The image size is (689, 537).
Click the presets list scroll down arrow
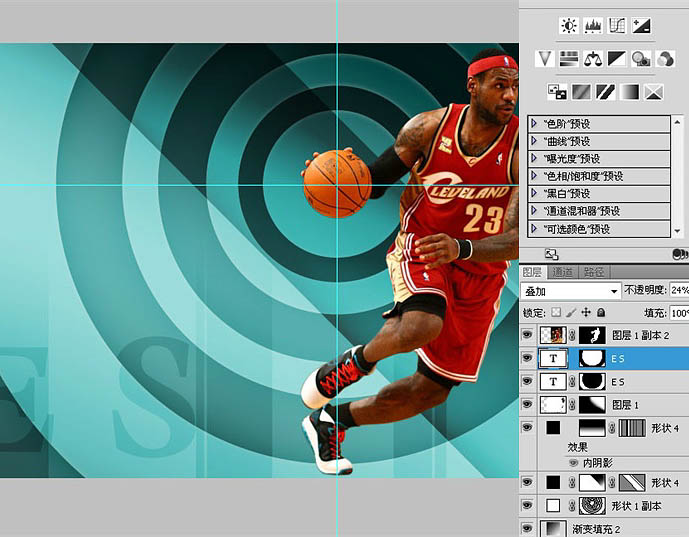tap(677, 231)
